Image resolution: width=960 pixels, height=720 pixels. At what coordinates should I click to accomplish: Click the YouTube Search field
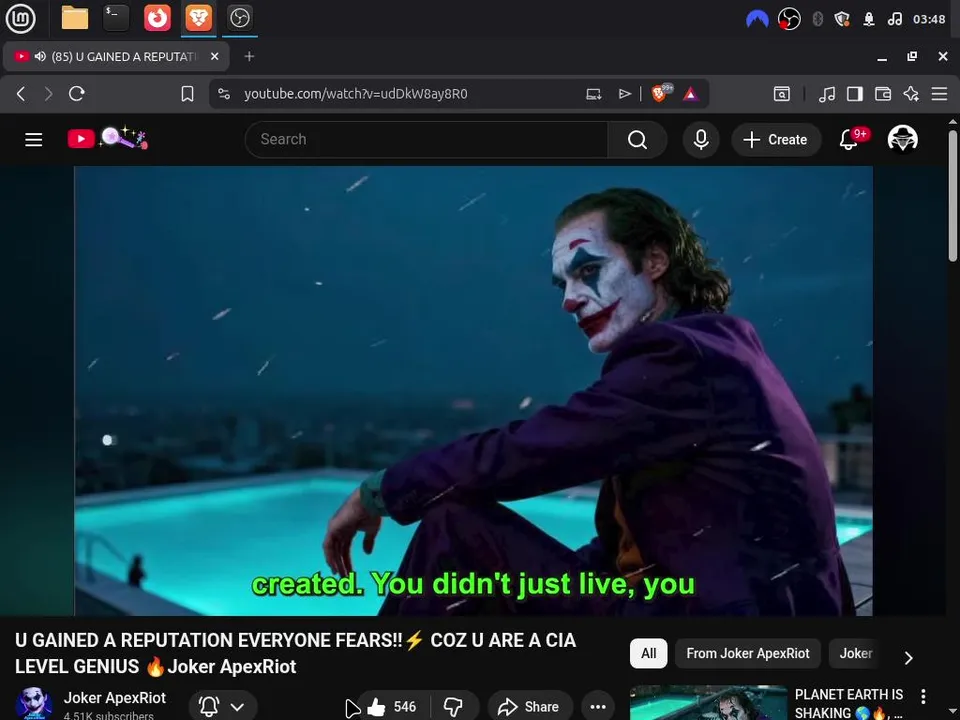coord(427,140)
